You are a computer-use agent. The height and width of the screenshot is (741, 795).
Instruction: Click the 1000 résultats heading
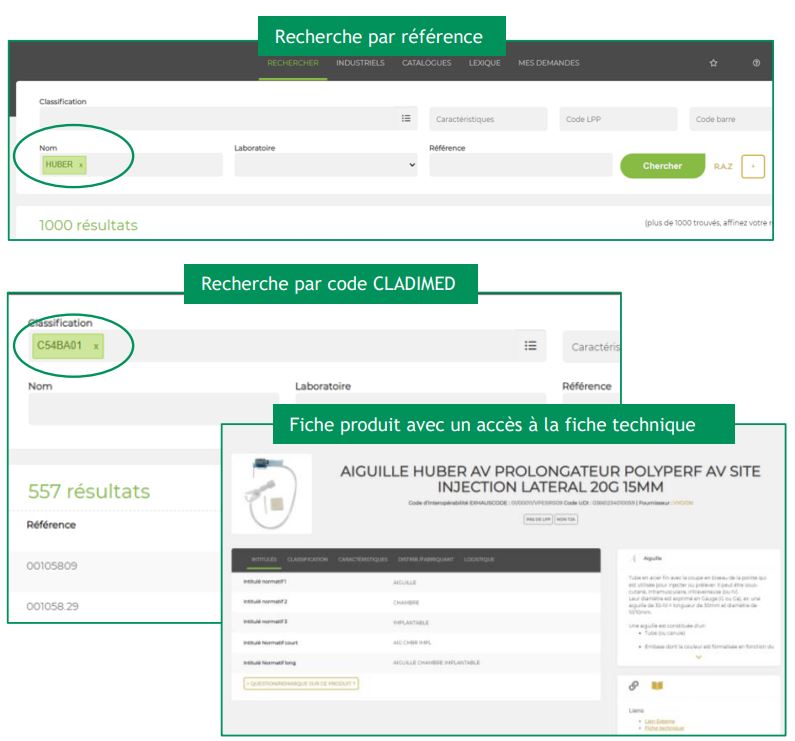click(88, 225)
